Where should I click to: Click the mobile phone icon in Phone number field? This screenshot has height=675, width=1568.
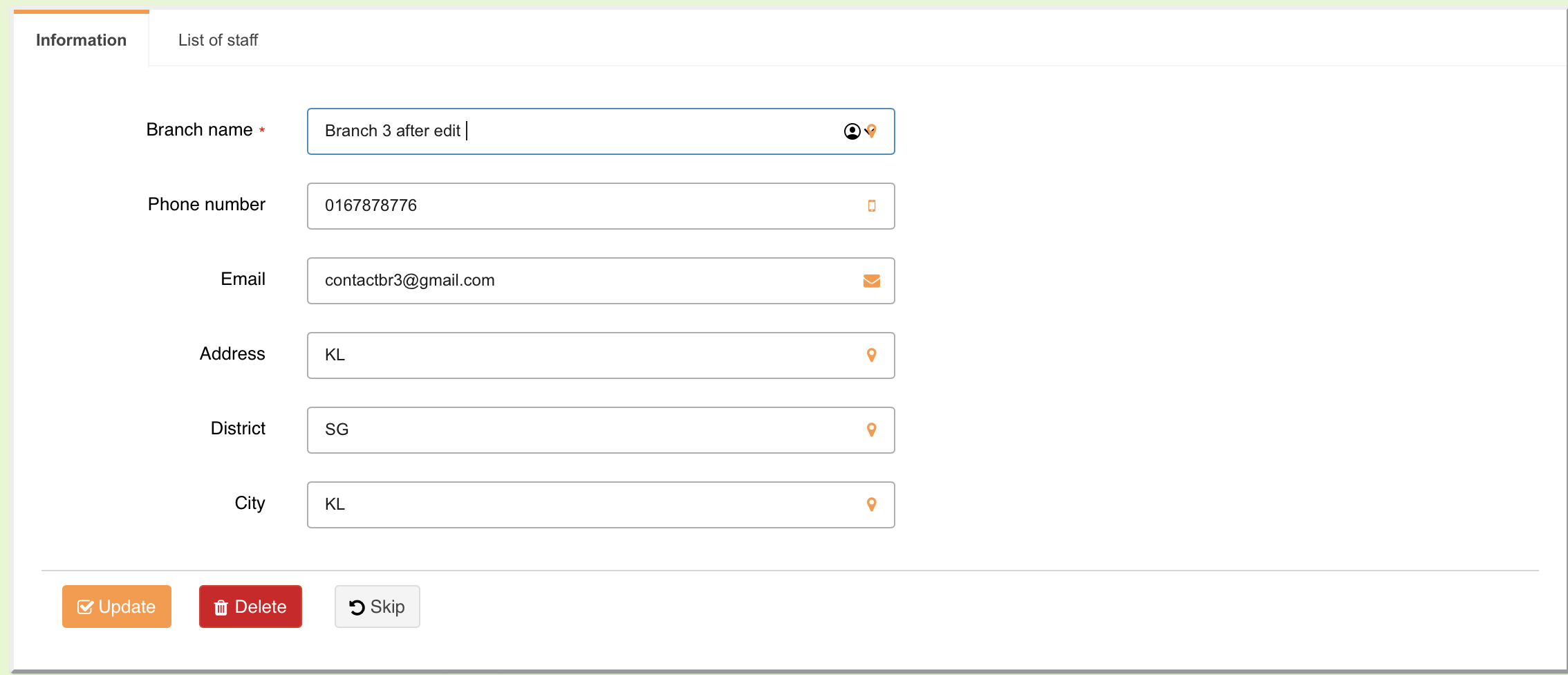point(872,206)
